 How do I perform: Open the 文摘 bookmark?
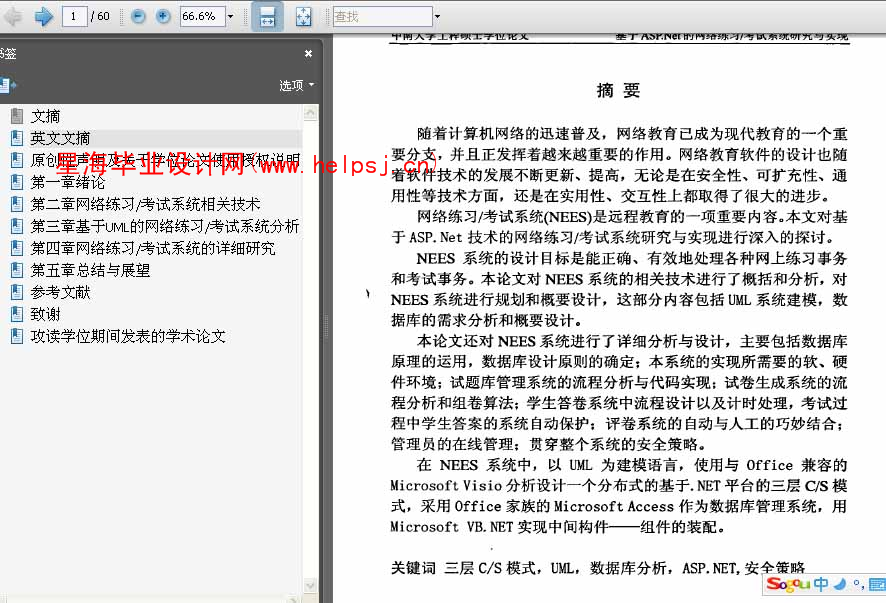pyautogui.click(x=45, y=116)
